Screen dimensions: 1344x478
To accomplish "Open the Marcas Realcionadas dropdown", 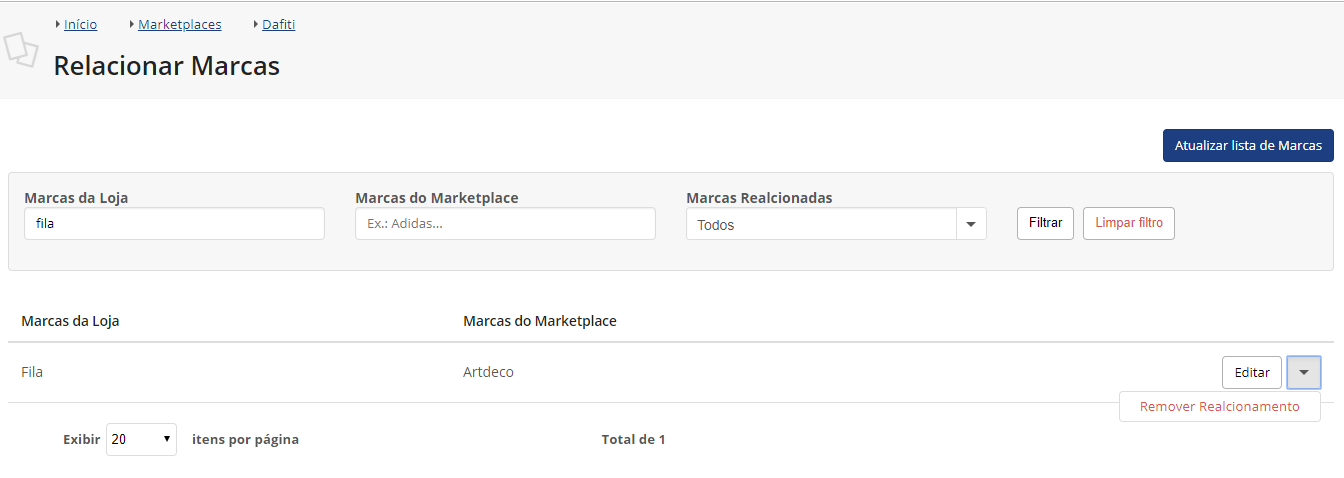I will pos(836,224).
